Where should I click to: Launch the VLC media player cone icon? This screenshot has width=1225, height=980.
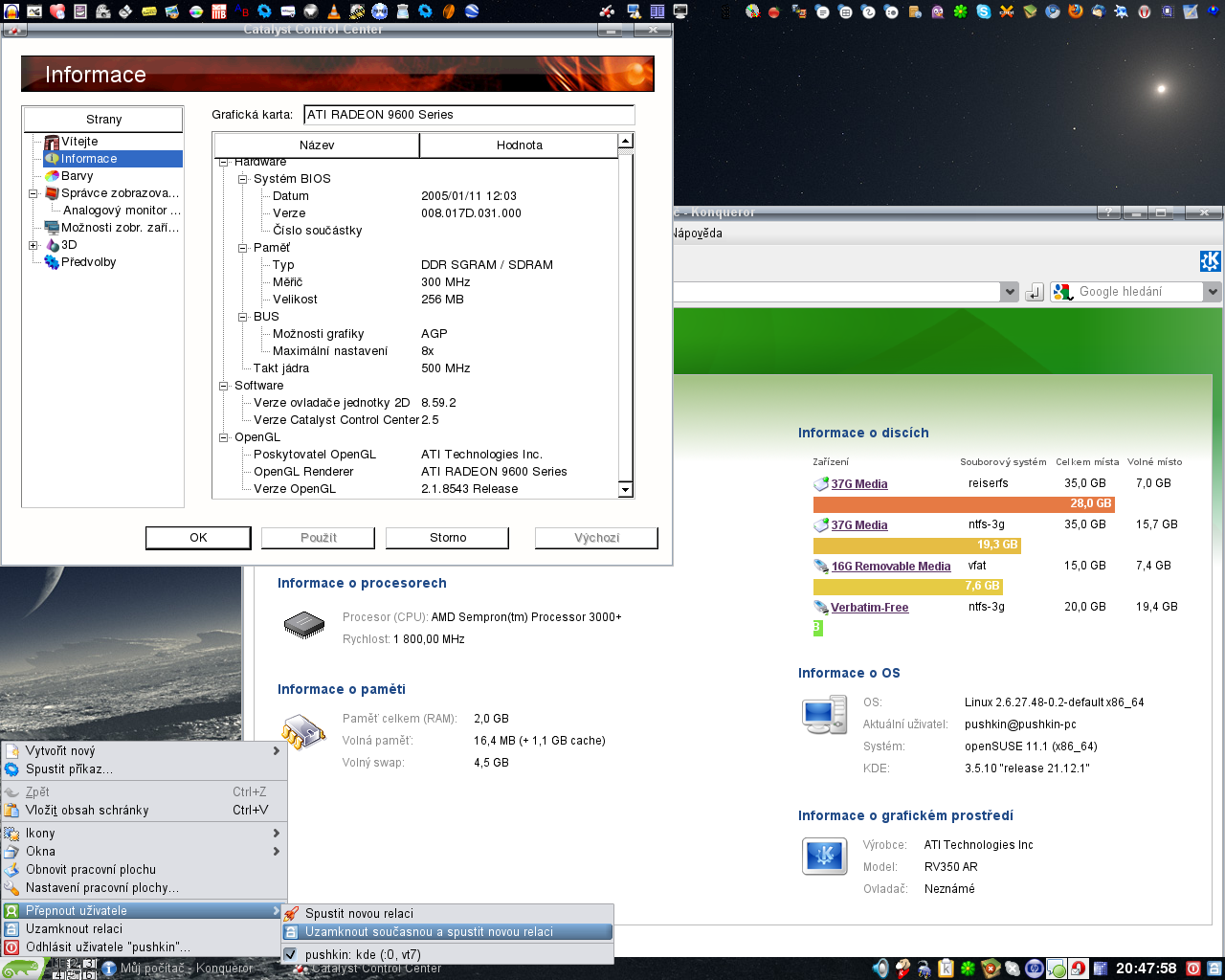(x=334, y=11)
